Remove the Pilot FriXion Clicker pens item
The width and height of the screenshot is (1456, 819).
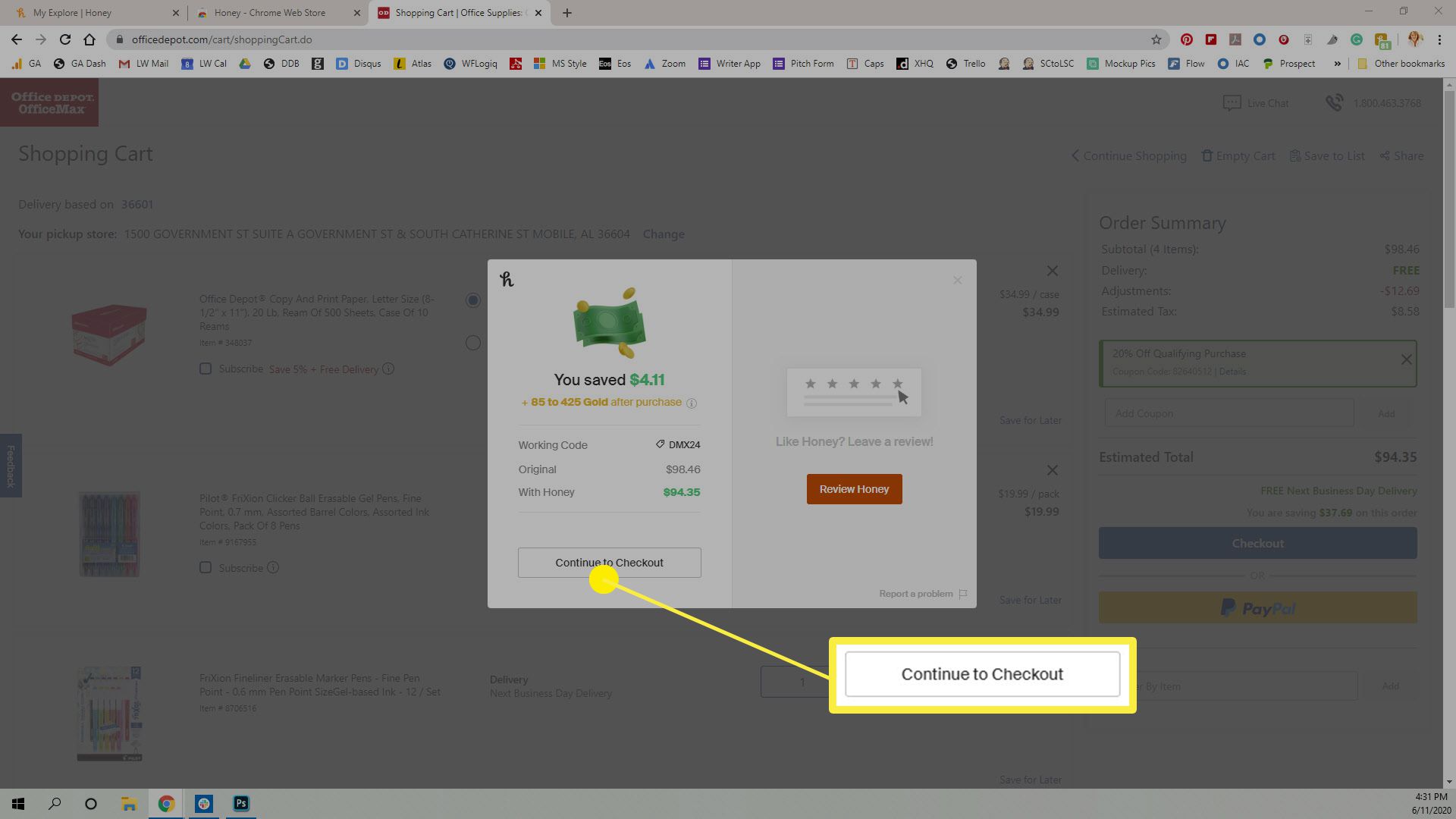pyautogui.click(x=1052, y=470)
